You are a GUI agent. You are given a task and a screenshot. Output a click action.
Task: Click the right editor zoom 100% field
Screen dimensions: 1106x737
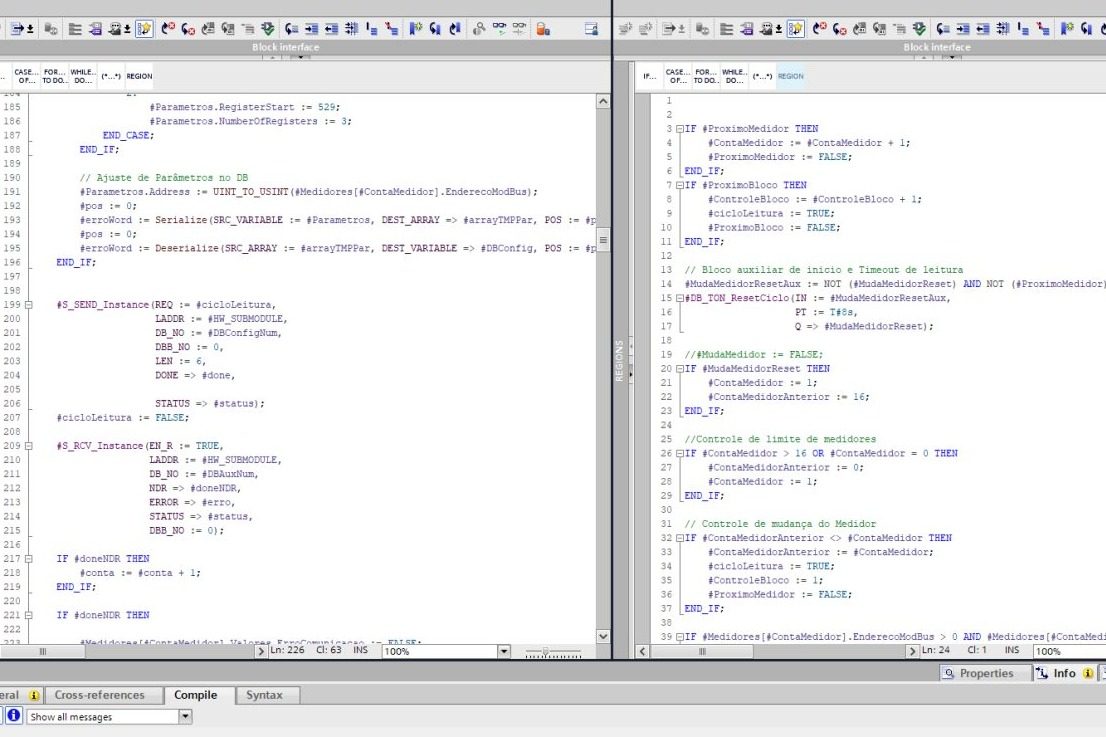(1069, 652)
